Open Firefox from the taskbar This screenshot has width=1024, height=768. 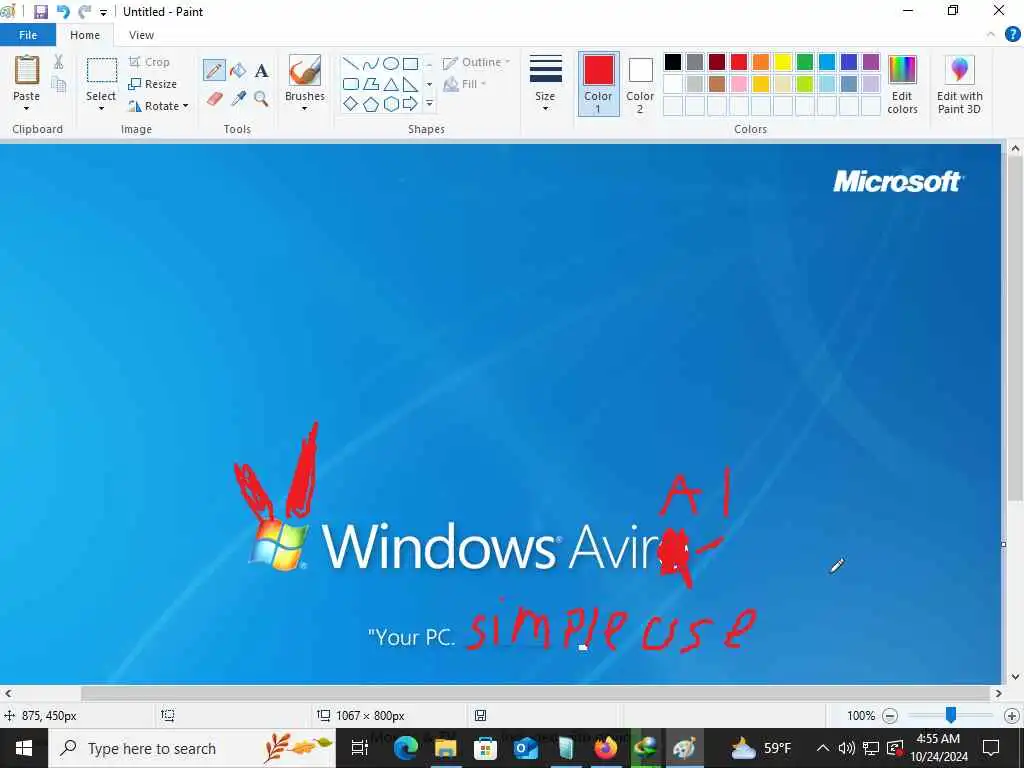click(605, 748)
